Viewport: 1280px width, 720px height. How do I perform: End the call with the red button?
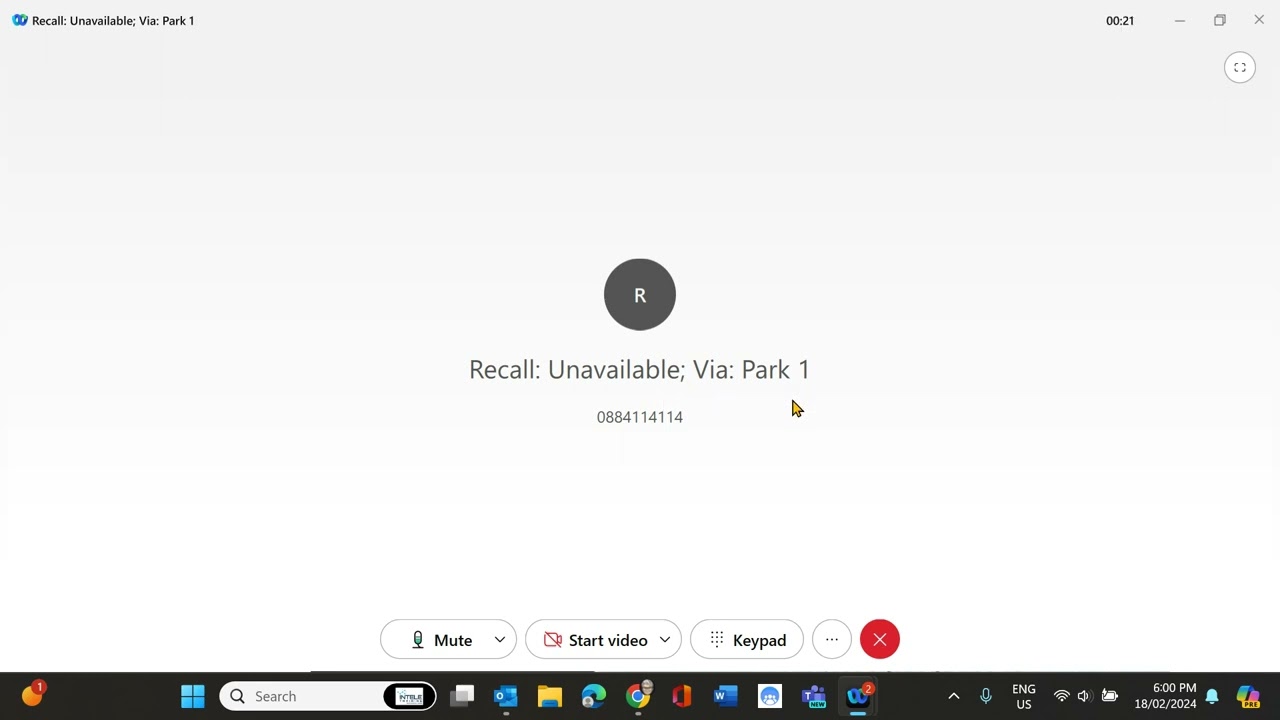(880, 640)
